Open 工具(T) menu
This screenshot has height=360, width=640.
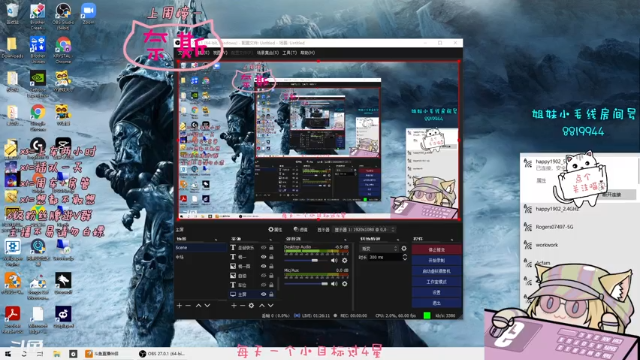(289, 53)
